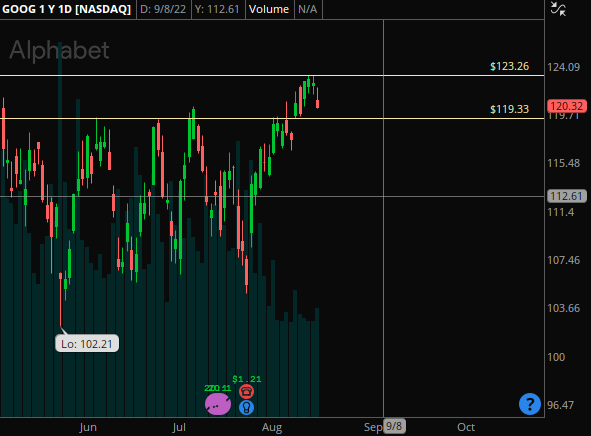Click the $1.21 earnings value label
Image resolution: width=591 pixels, height=436 pixels.
coord(247,379)
